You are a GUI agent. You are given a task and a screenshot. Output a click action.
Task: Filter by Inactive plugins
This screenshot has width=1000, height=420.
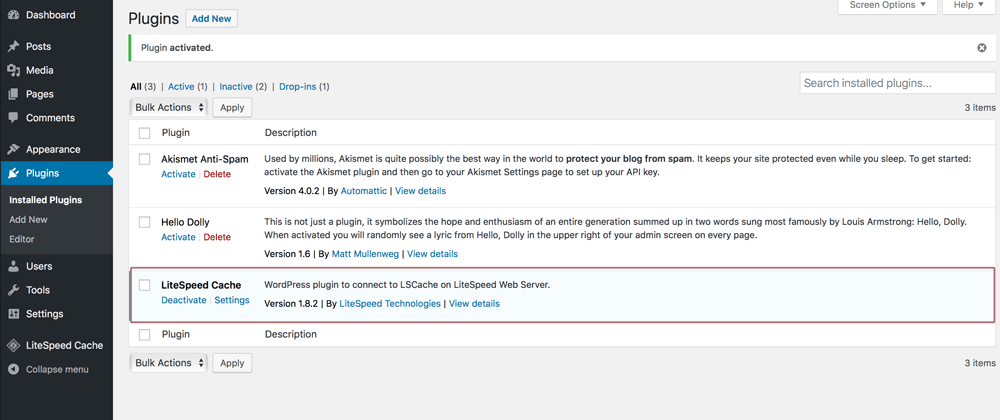[x=236, y=86]
